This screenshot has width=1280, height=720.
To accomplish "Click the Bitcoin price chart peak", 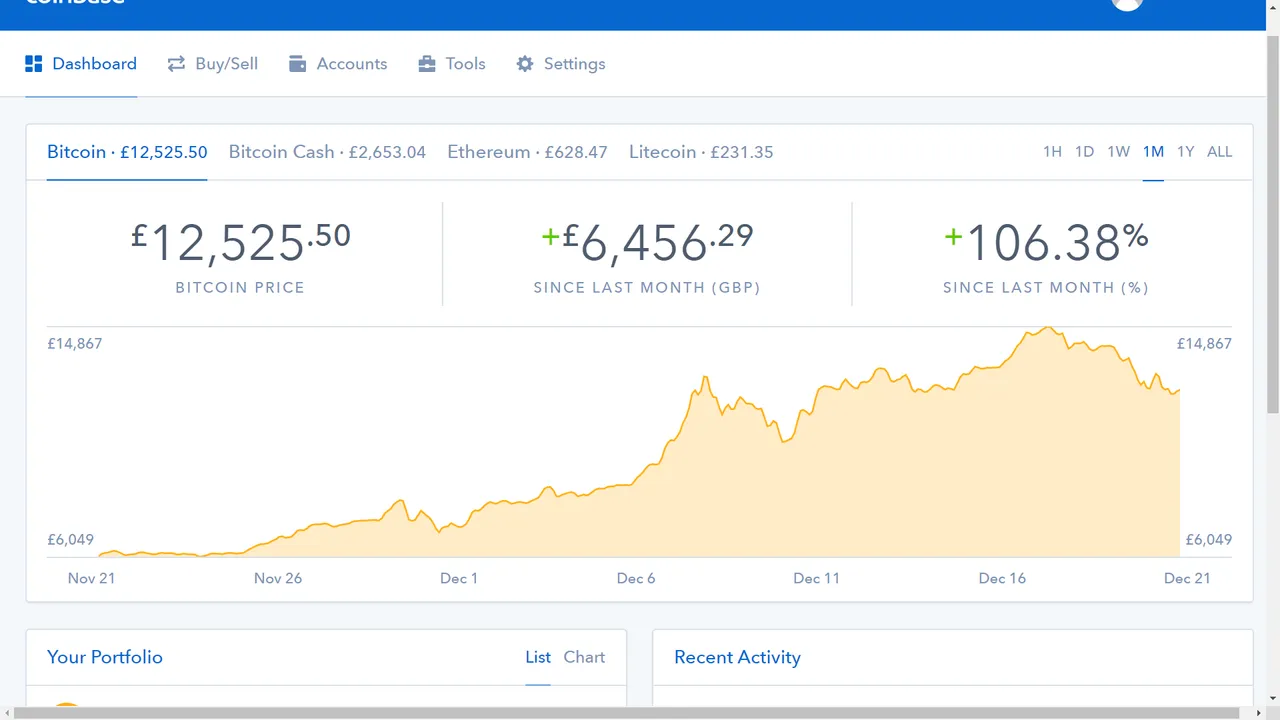I will pyautogui.click(x=1047, y=328).
